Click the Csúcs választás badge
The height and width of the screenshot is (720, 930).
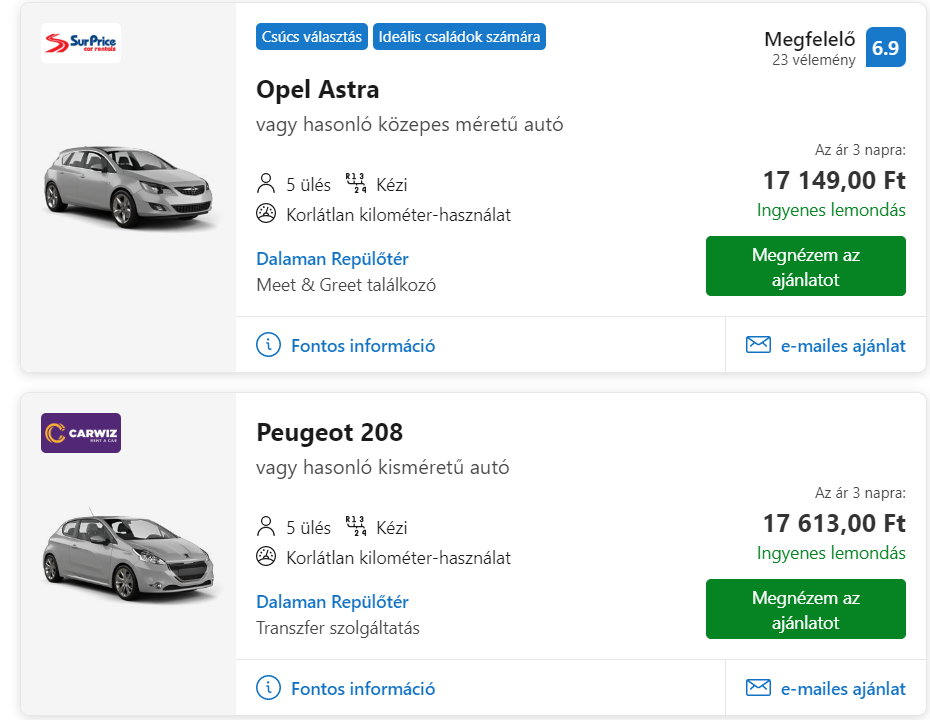pos(312,37)
